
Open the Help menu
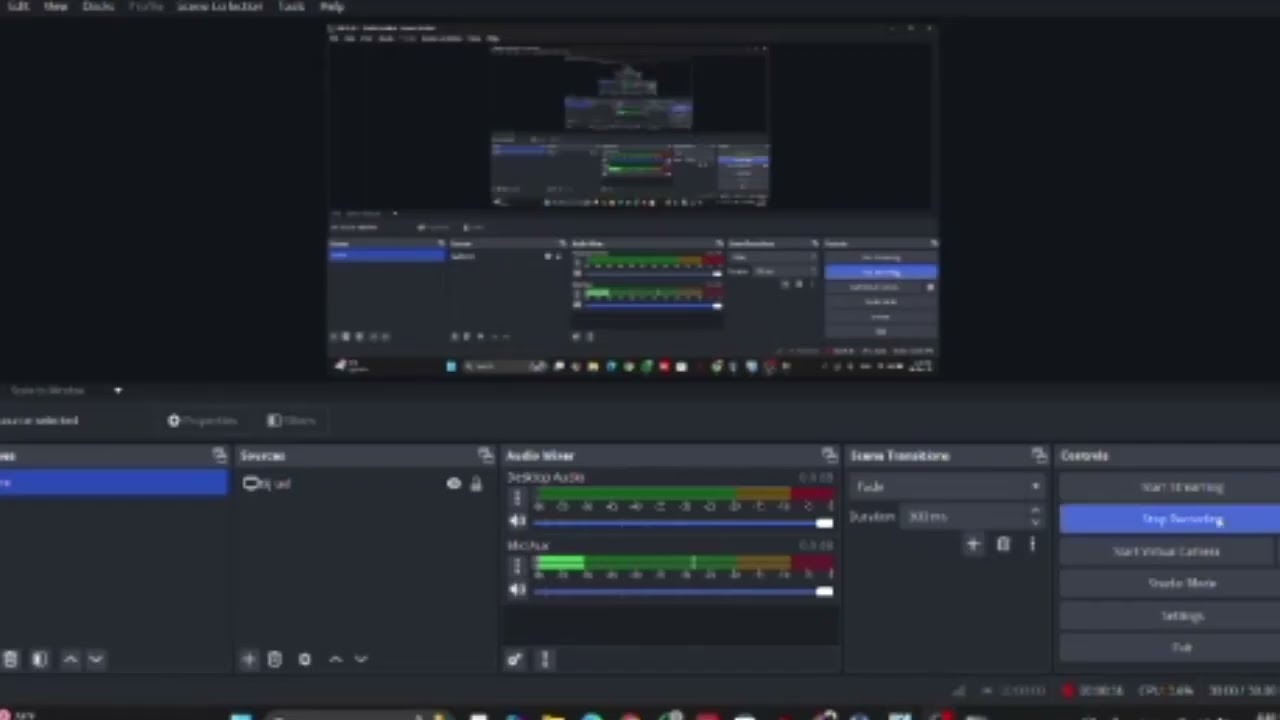click(x=332, y=6)
